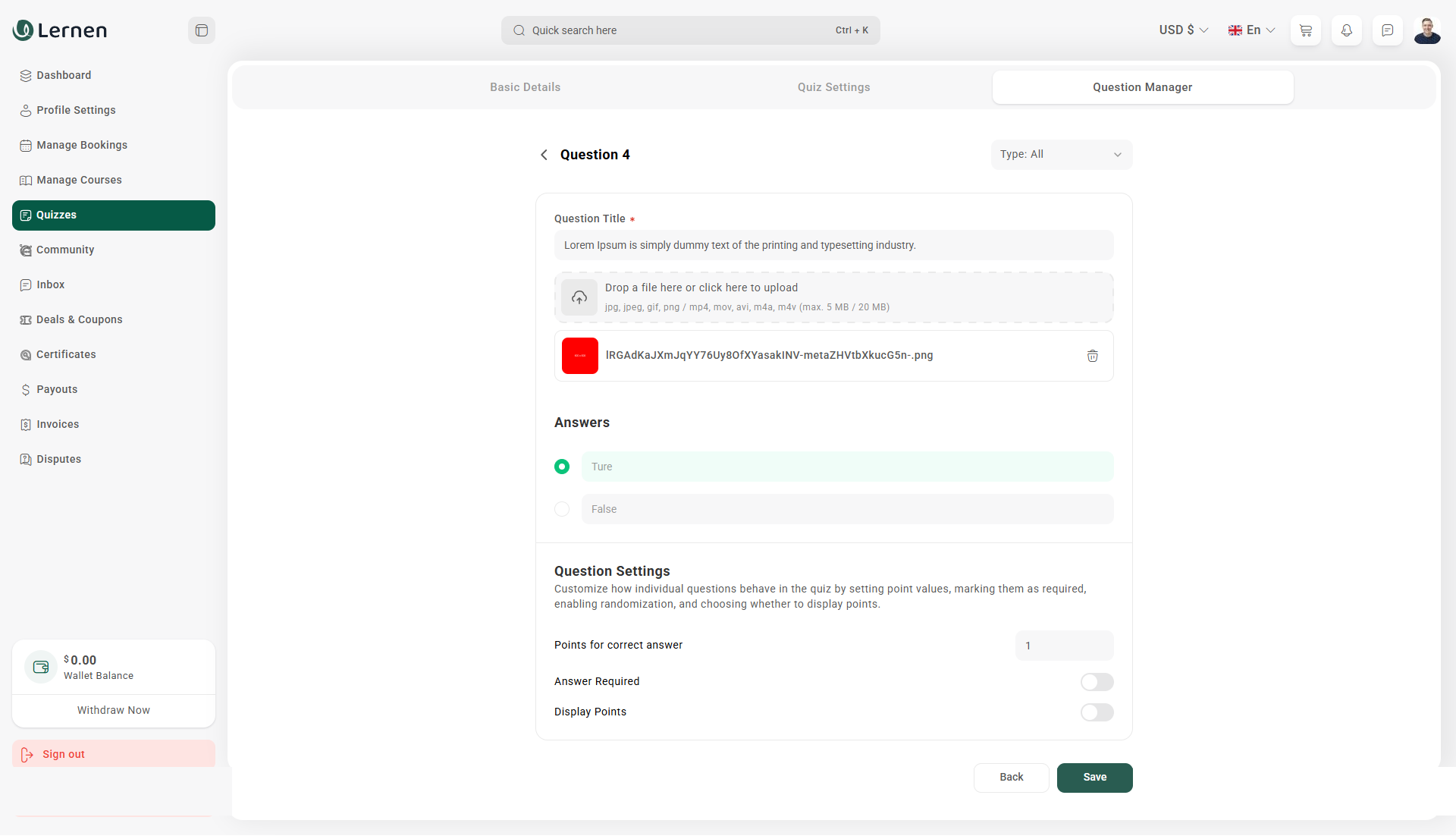
Task: Turn on Display Points switch
Action: point(1097,712)
